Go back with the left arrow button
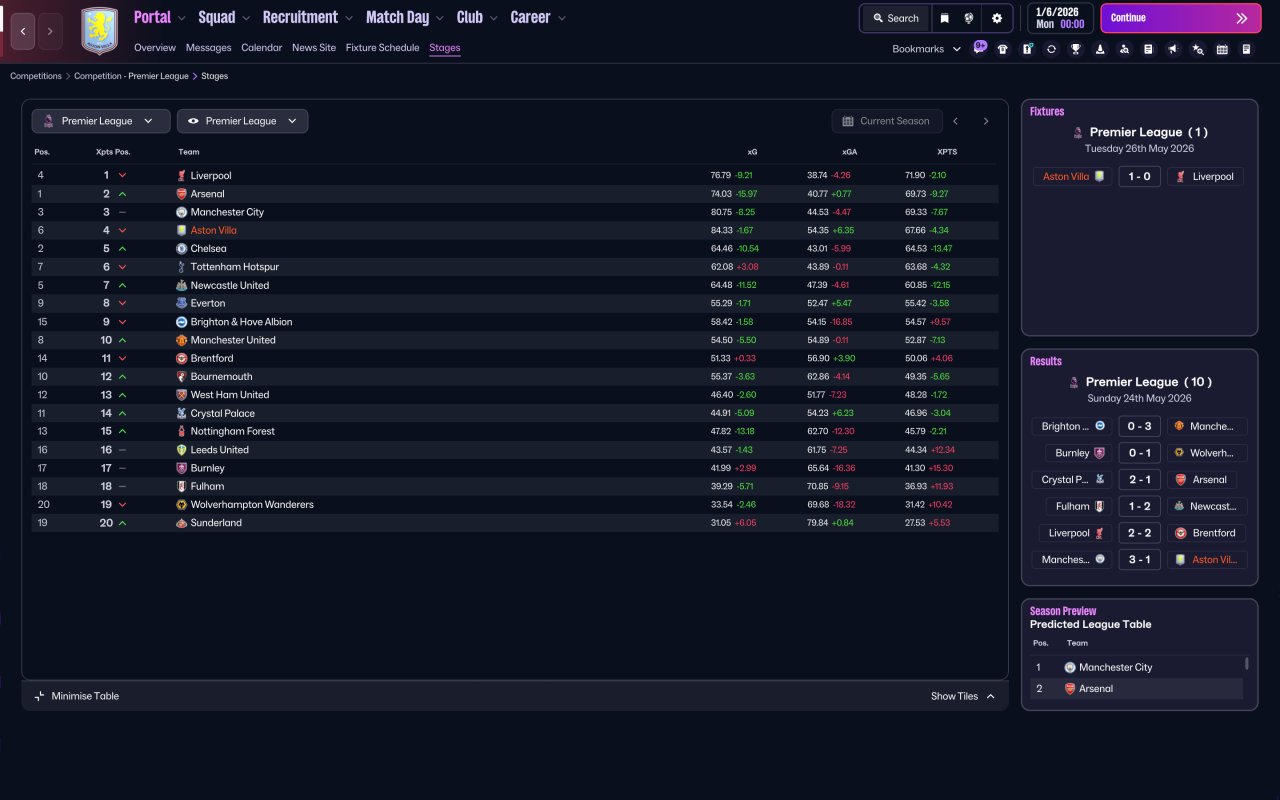Viewport: 1280px width, 800px height. tap(23, 31)
